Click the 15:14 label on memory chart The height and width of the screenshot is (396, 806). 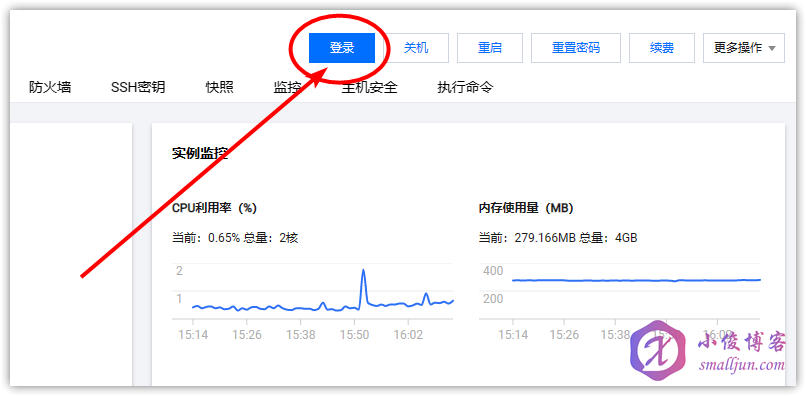pos(513,335)
